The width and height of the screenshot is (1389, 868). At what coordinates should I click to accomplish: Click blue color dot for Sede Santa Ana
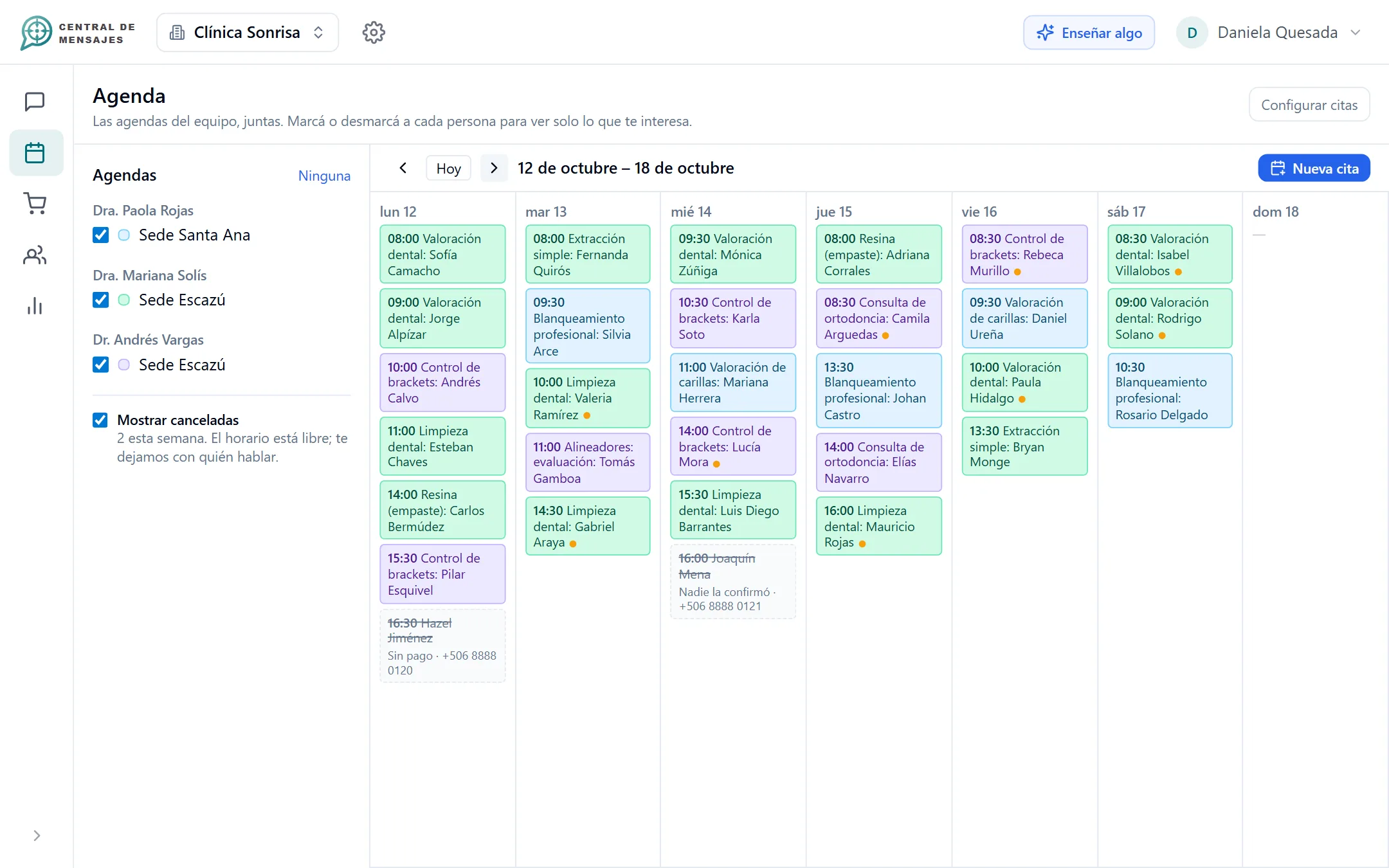pos(124,235)
